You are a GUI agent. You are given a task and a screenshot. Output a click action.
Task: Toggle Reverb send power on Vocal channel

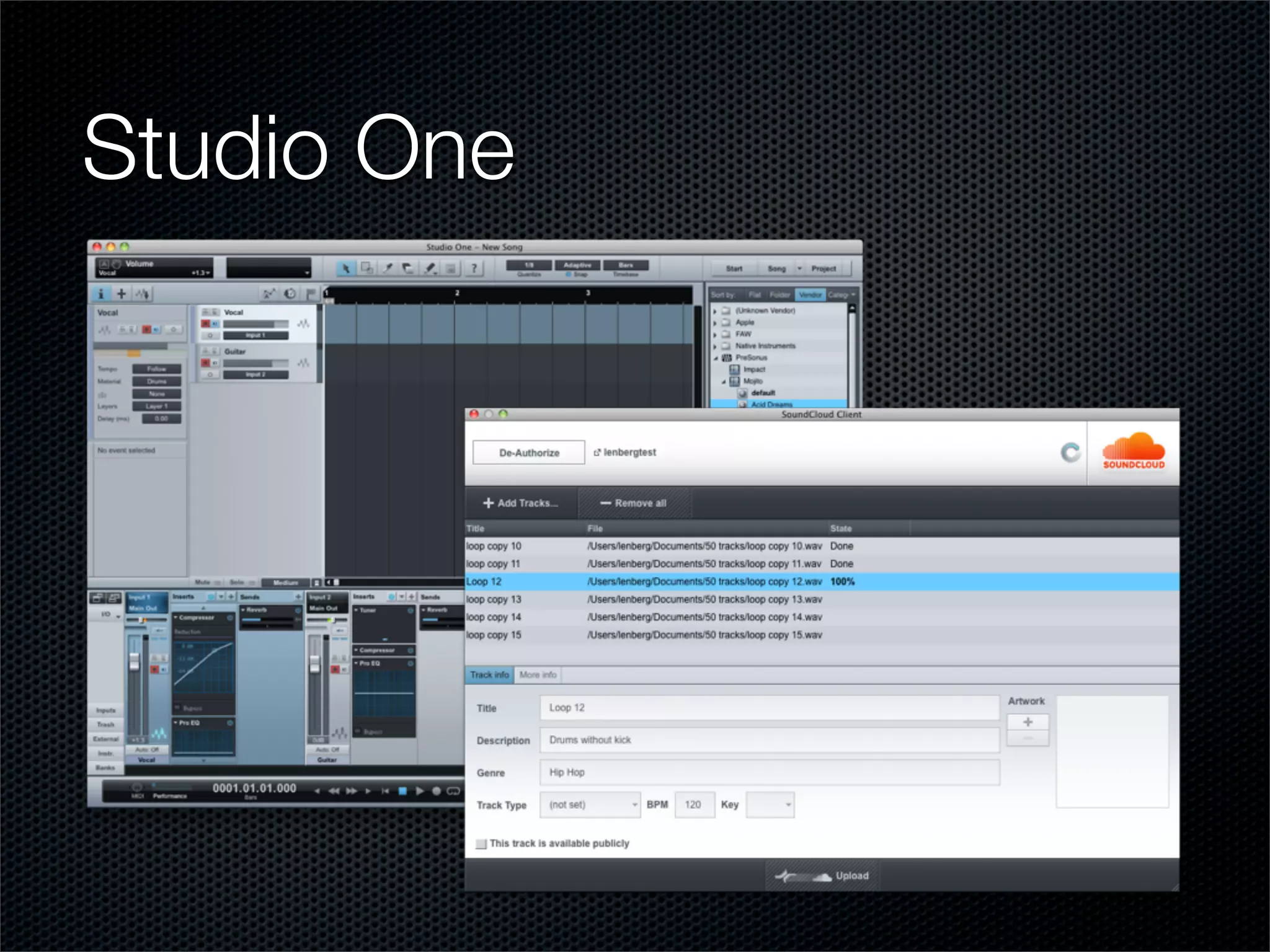coord(298,610)
